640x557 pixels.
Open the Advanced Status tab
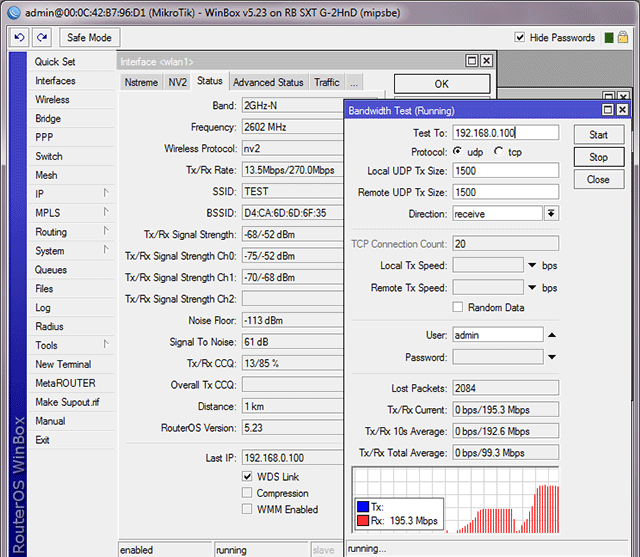click(x=268, y=82)
